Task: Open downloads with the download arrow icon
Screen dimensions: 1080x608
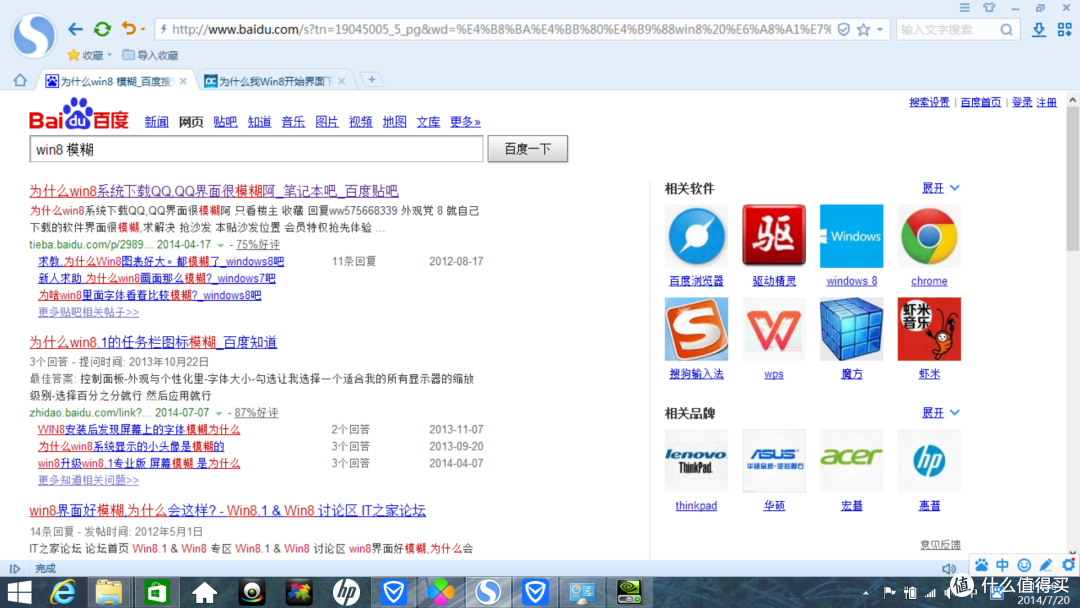Action: [1039, 30]
